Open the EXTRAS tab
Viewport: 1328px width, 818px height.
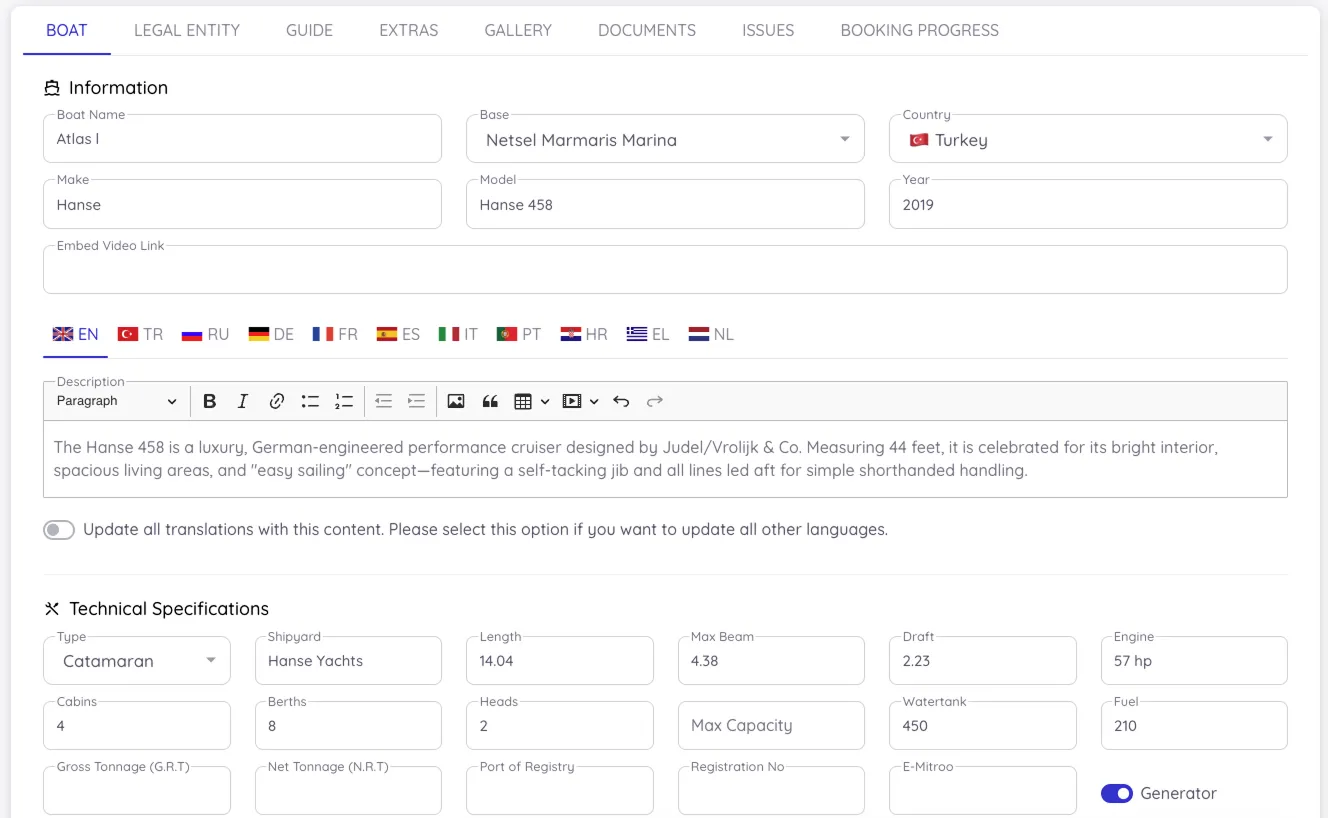pos(409,30)
